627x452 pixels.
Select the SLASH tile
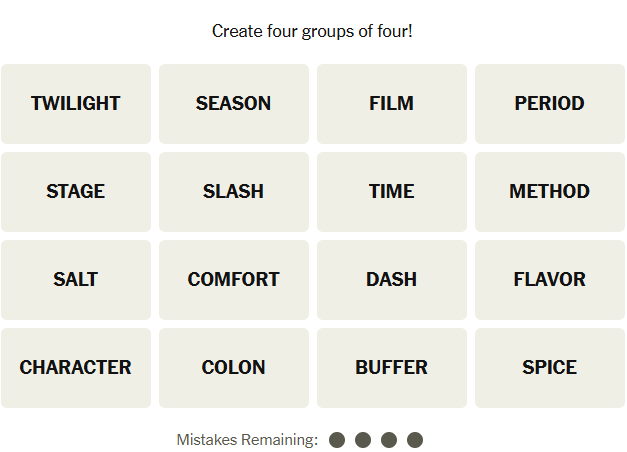[x=234, y=192]
